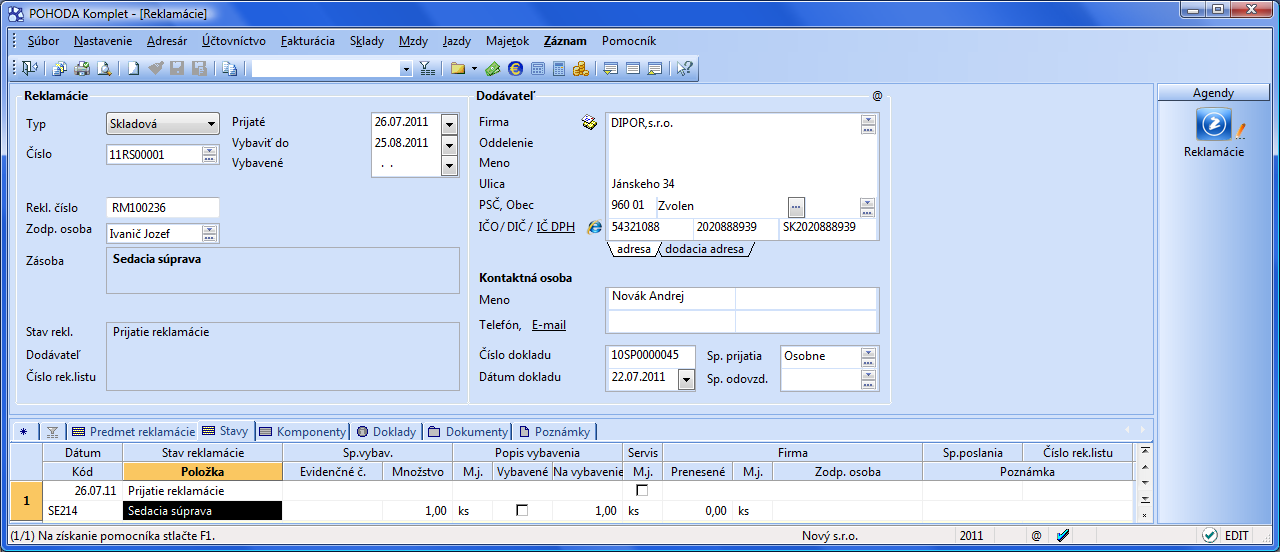The image size is (1280, 552).
Task: Click the blue checkmark icon in status bar
Action: point(1063,536)
